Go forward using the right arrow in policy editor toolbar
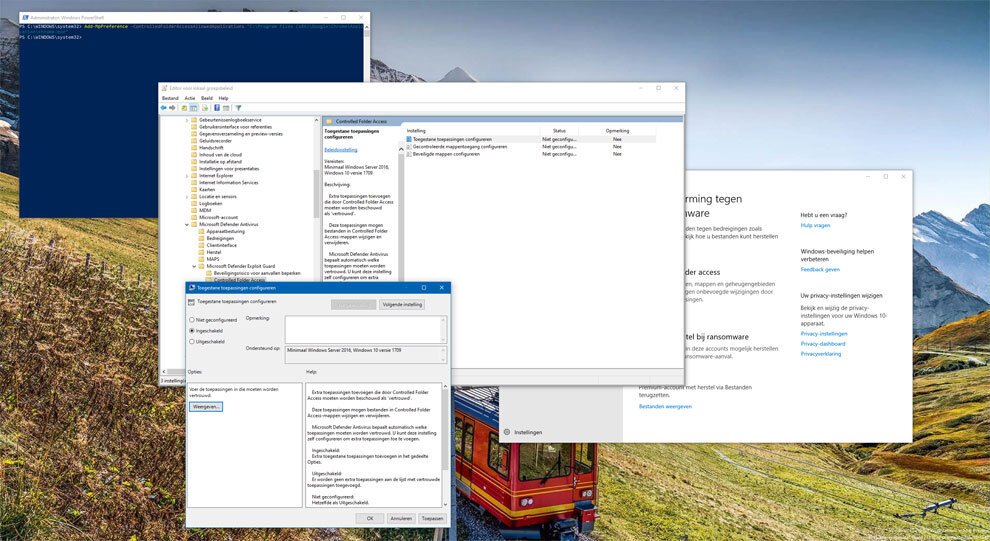This screenshot has width=990, height=541. [x=172, y=108]
